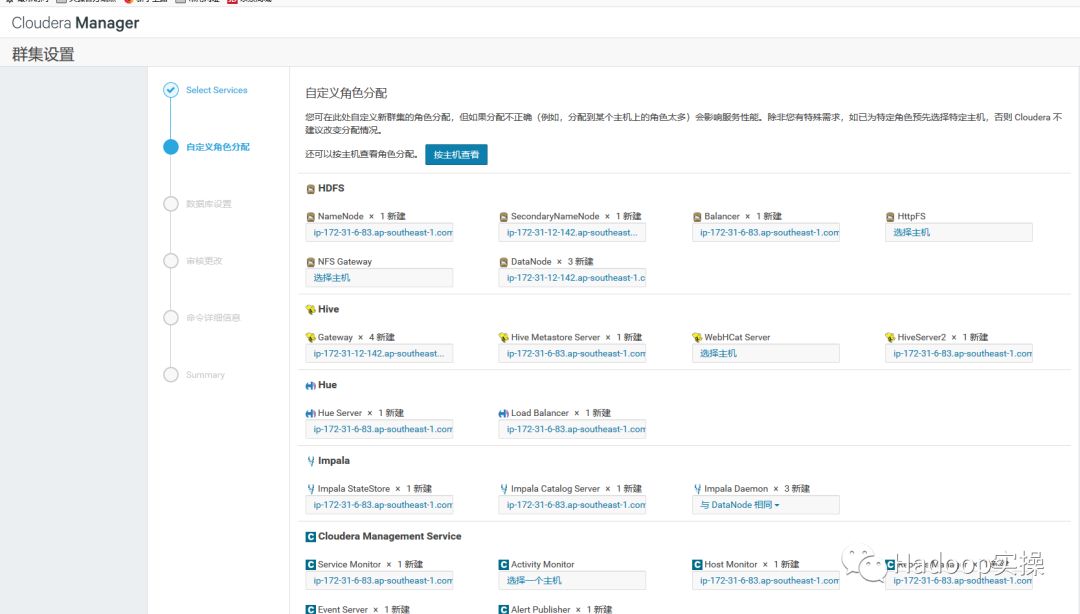
Task: Click the Hue Server role icon
Action: pos(311,413)
